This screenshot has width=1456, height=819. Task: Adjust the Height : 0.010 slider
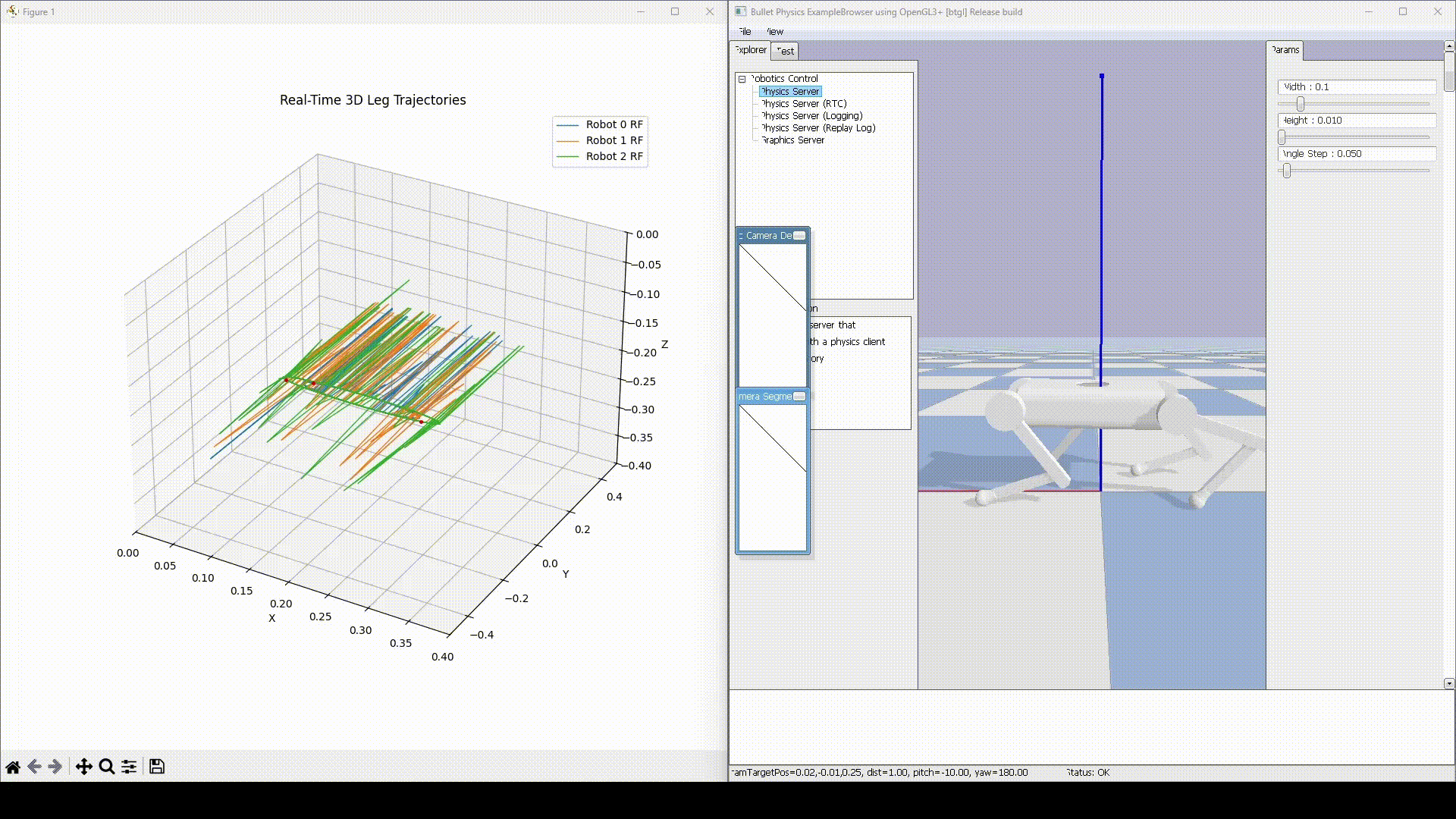pyautogui.click(x=1282, y=137)
